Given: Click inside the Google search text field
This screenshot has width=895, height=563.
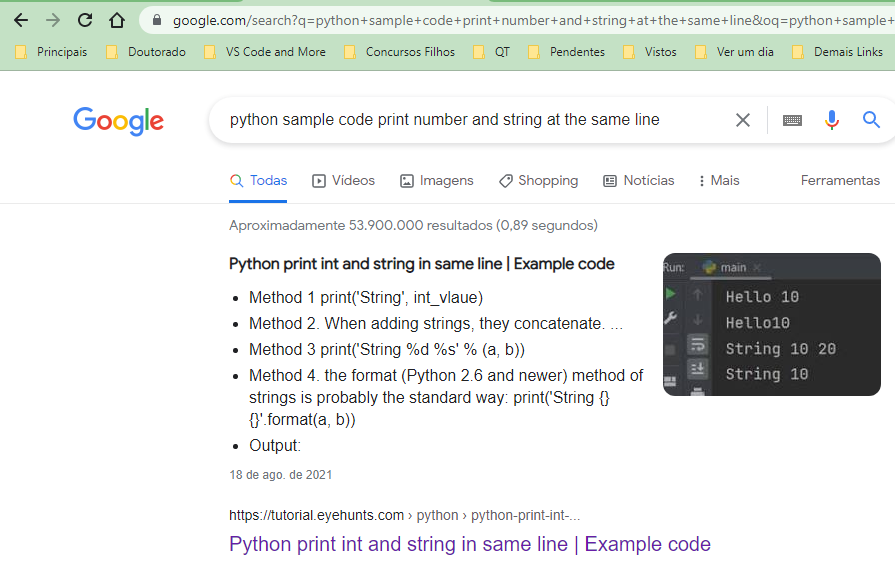Looking at the screenshot, I should [470, 120].
